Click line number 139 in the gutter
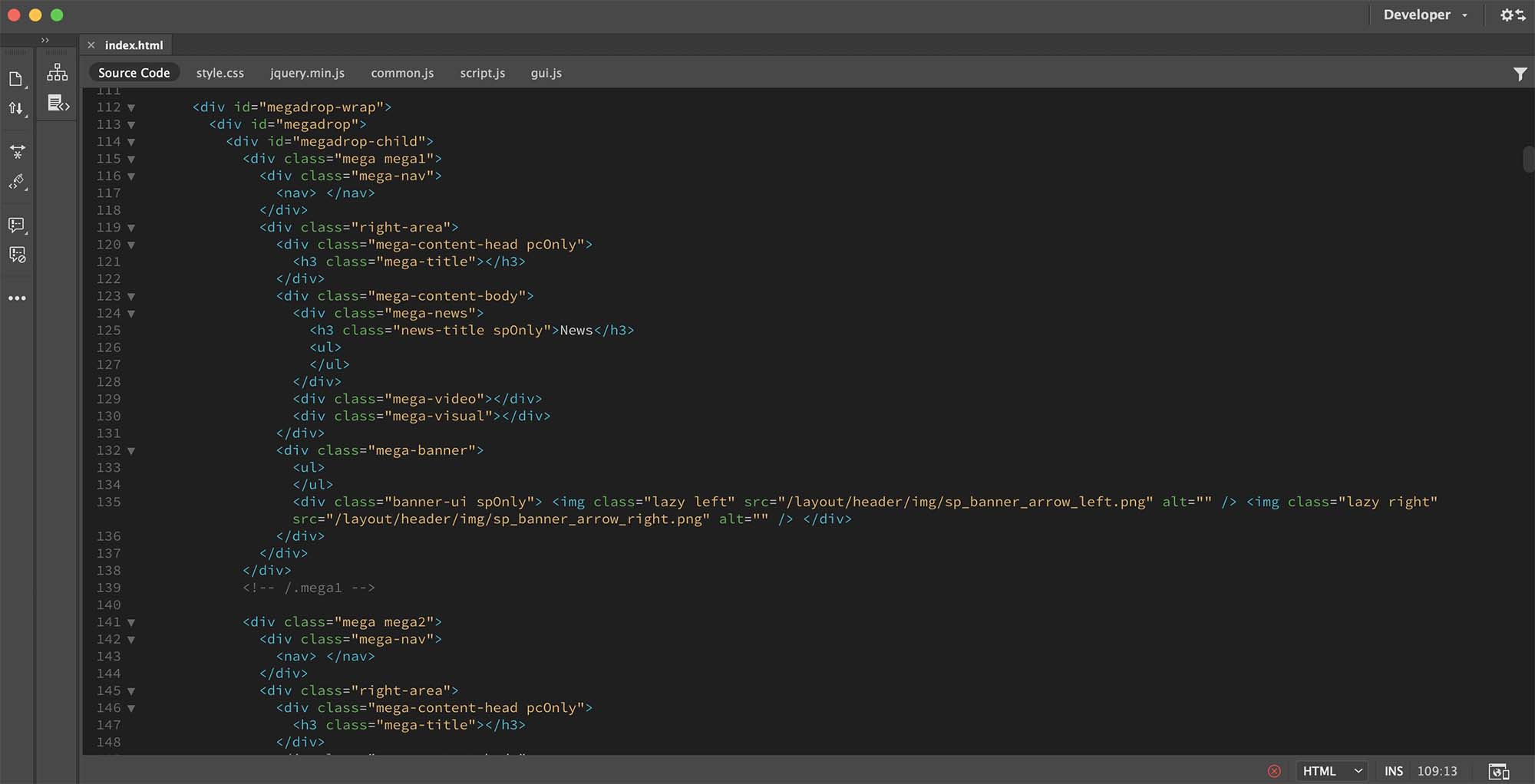This screenshot has width=1535, height=784. click(108, 588)
